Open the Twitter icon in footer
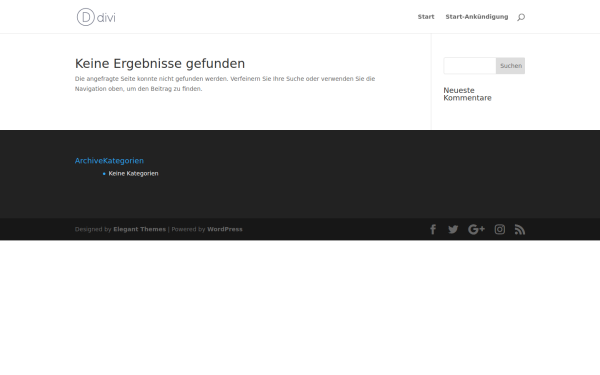The image size is (600, 375). [x=453, y=230]
